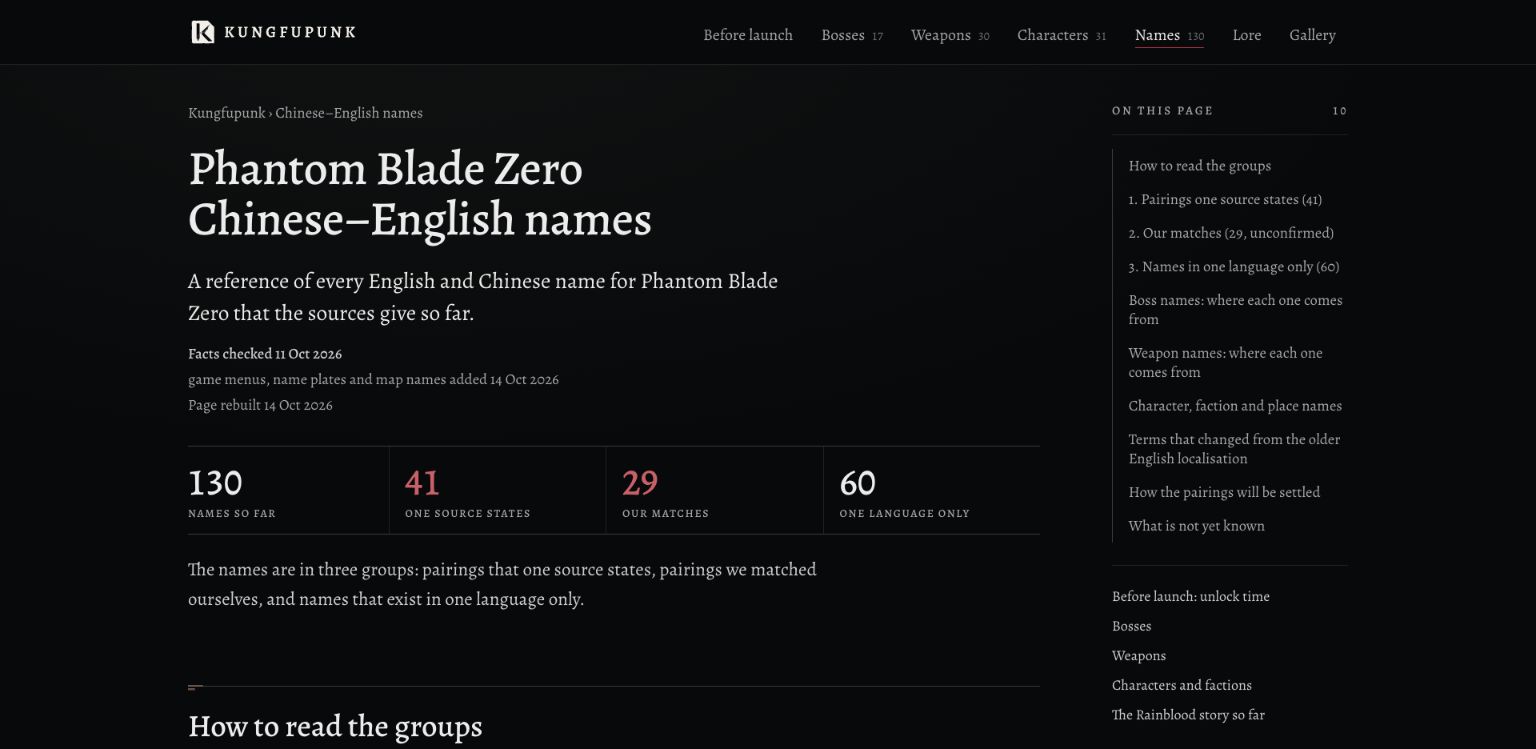Viewport: 1536px width, 749px height.
Task: Open the Before launch nav item
Action: (x=748, y=35)
